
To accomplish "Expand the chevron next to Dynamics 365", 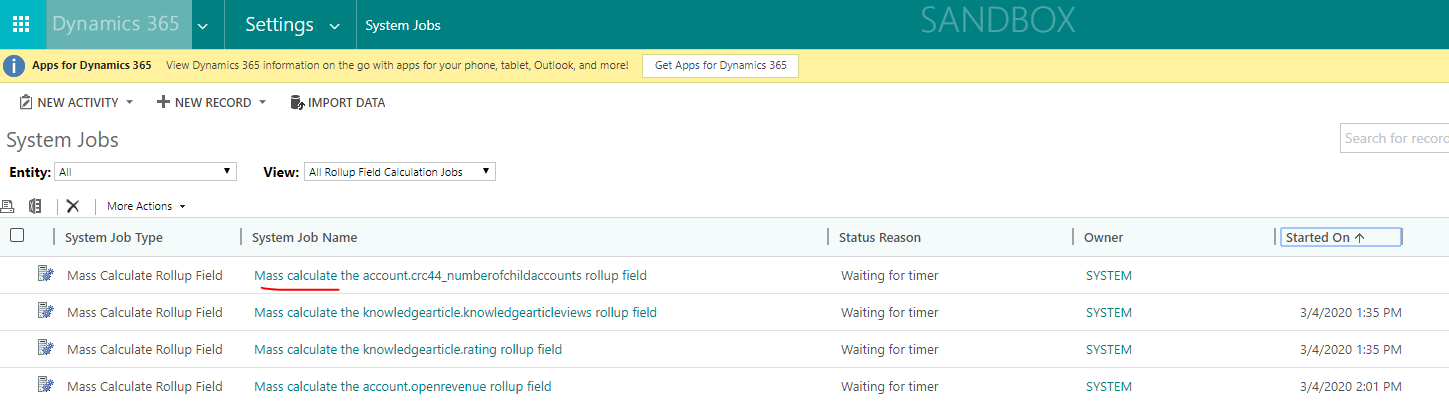I will click(203, 26).
